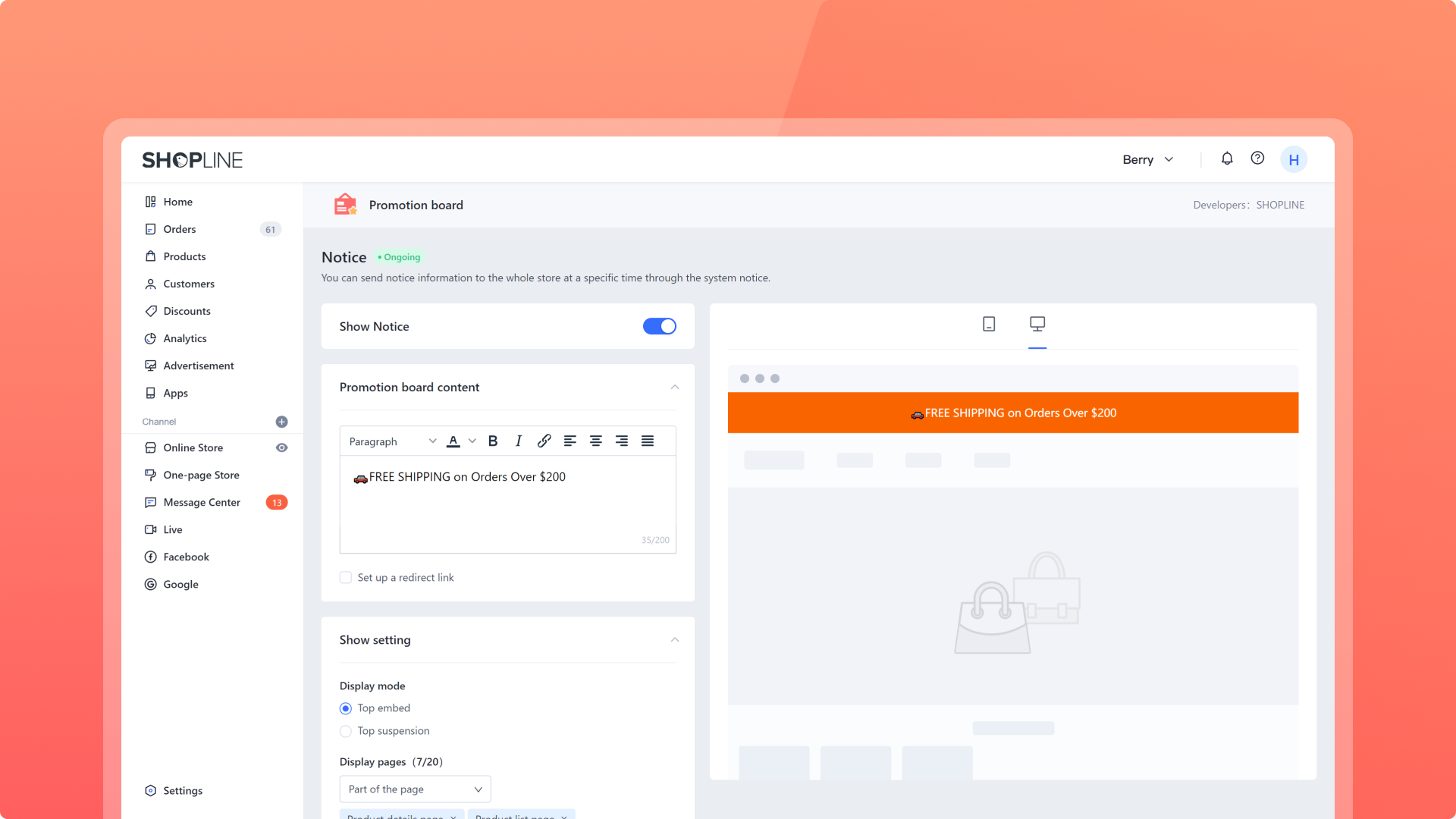This screenshot has height=819, width=1456.
Task: Toggle the Online Store eye icon
Action: pyautogui.click(x=281, y=448)
